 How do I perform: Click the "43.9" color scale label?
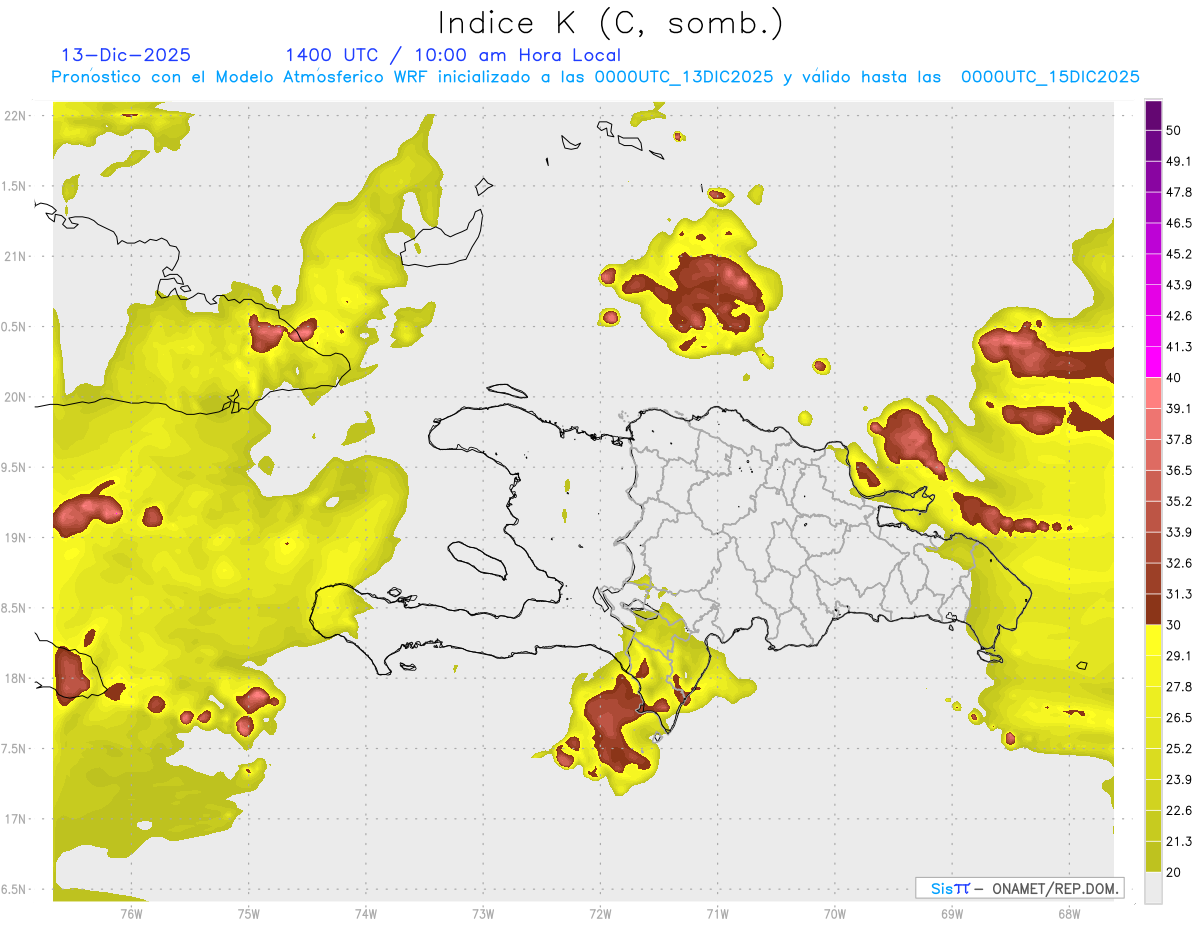pyautogui.click(x=1179, y=285)
